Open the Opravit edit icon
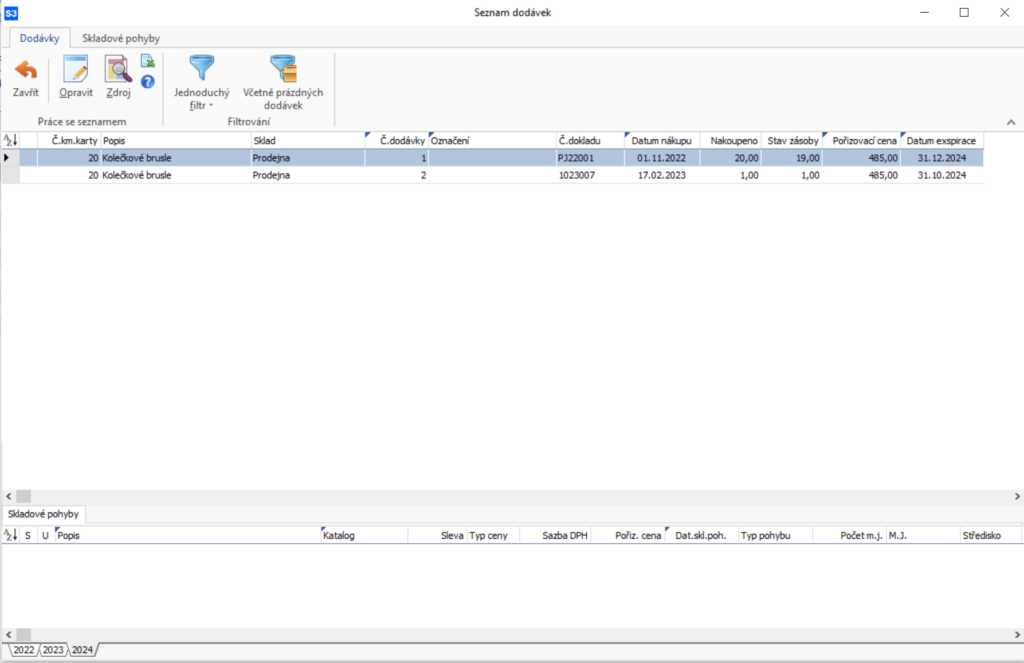The height and width of the screenshot is (663, 1024). pyautogui.click(x=76, y=72)
